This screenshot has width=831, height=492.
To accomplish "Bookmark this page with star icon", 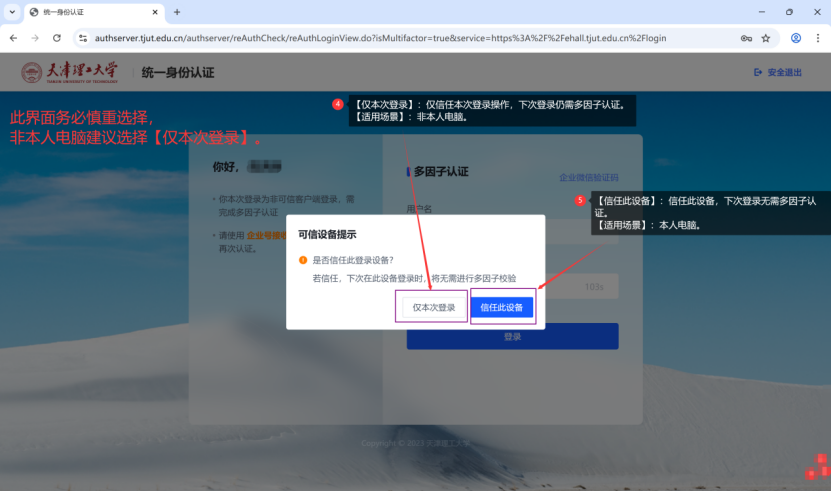I will [x=766, y=38].
